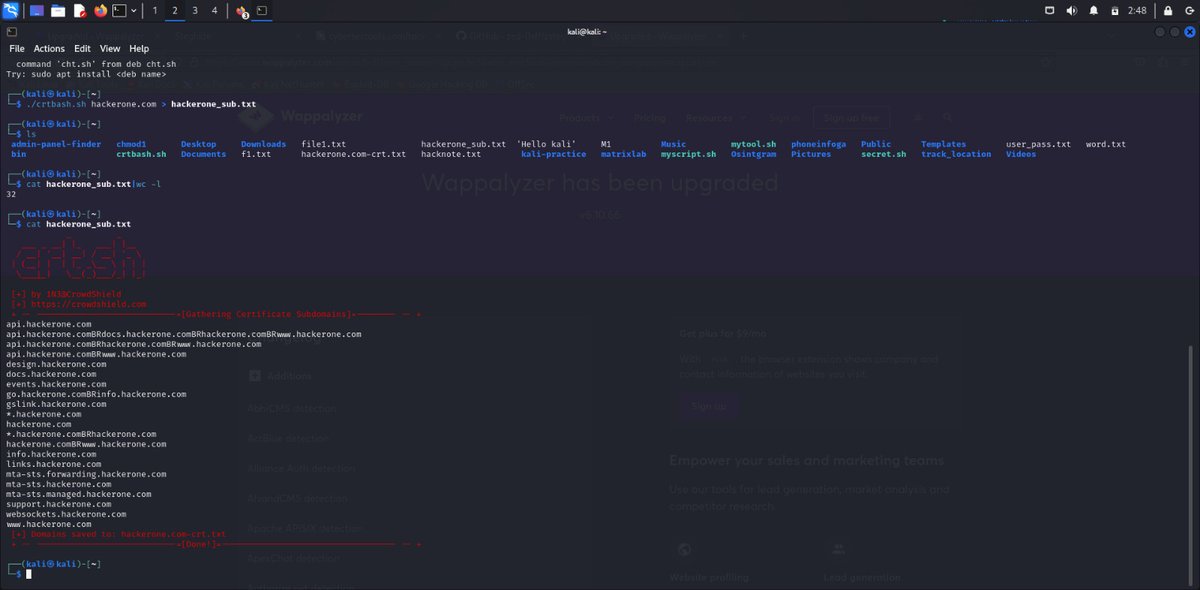Minimize the kali terminal window
The image size is (1200, 590).
pyautogui.click(x=1161, y=32)
